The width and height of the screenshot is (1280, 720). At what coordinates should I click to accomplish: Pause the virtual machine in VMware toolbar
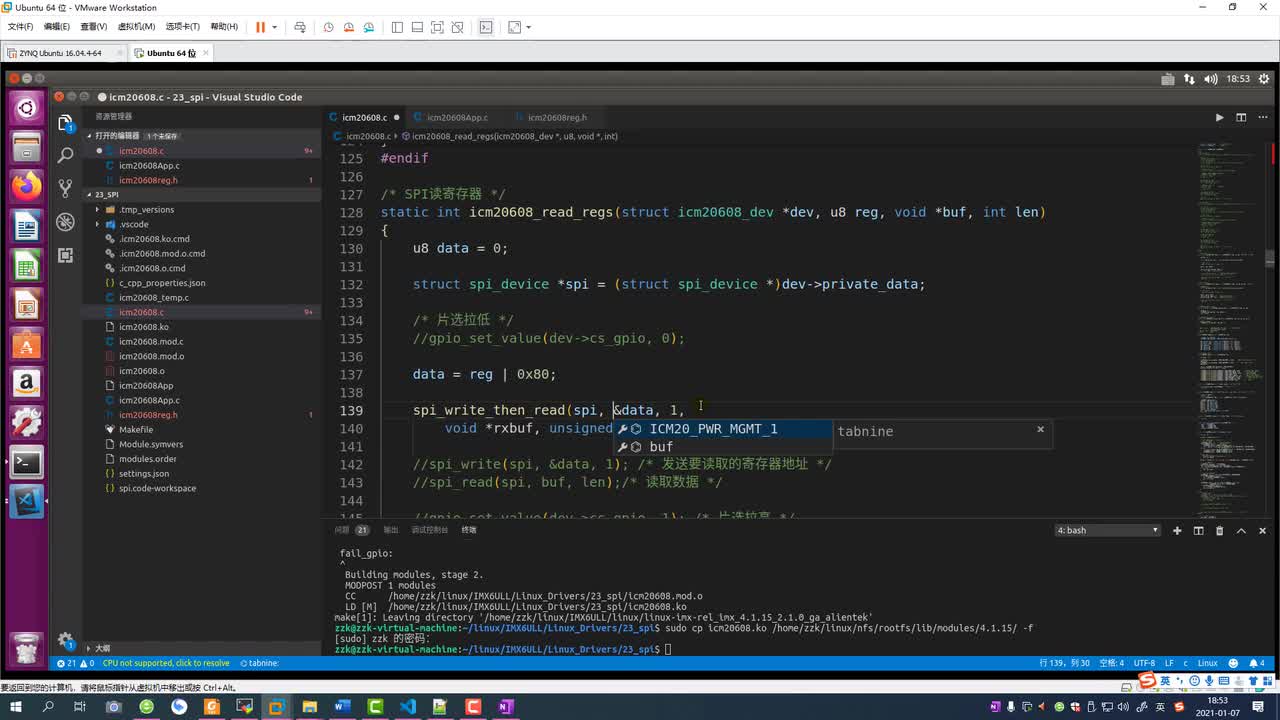(x=260, y=27)
